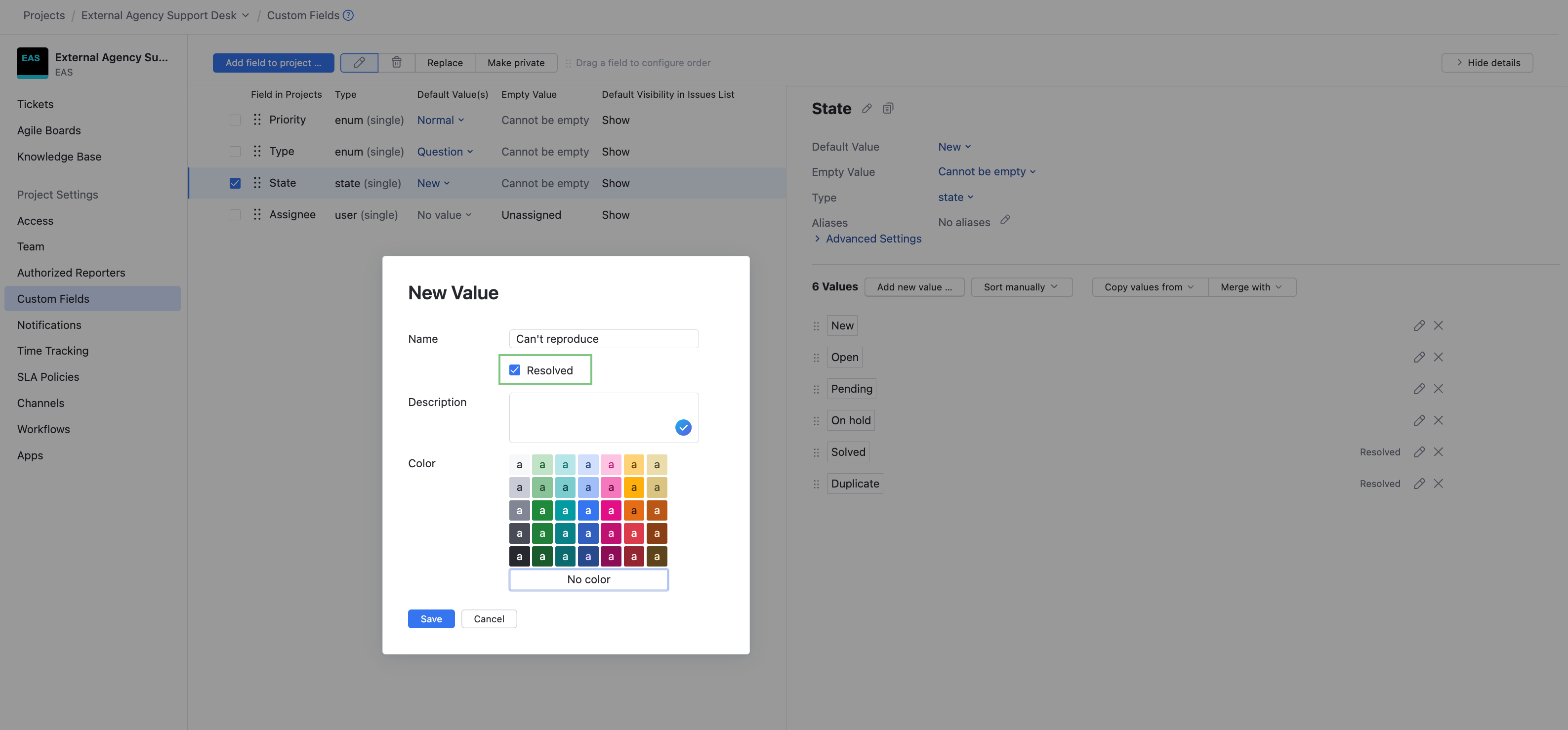Open Custom Fields help with the question mark icon
This screenshot has height=730, width=1568.
pos(348,15)
